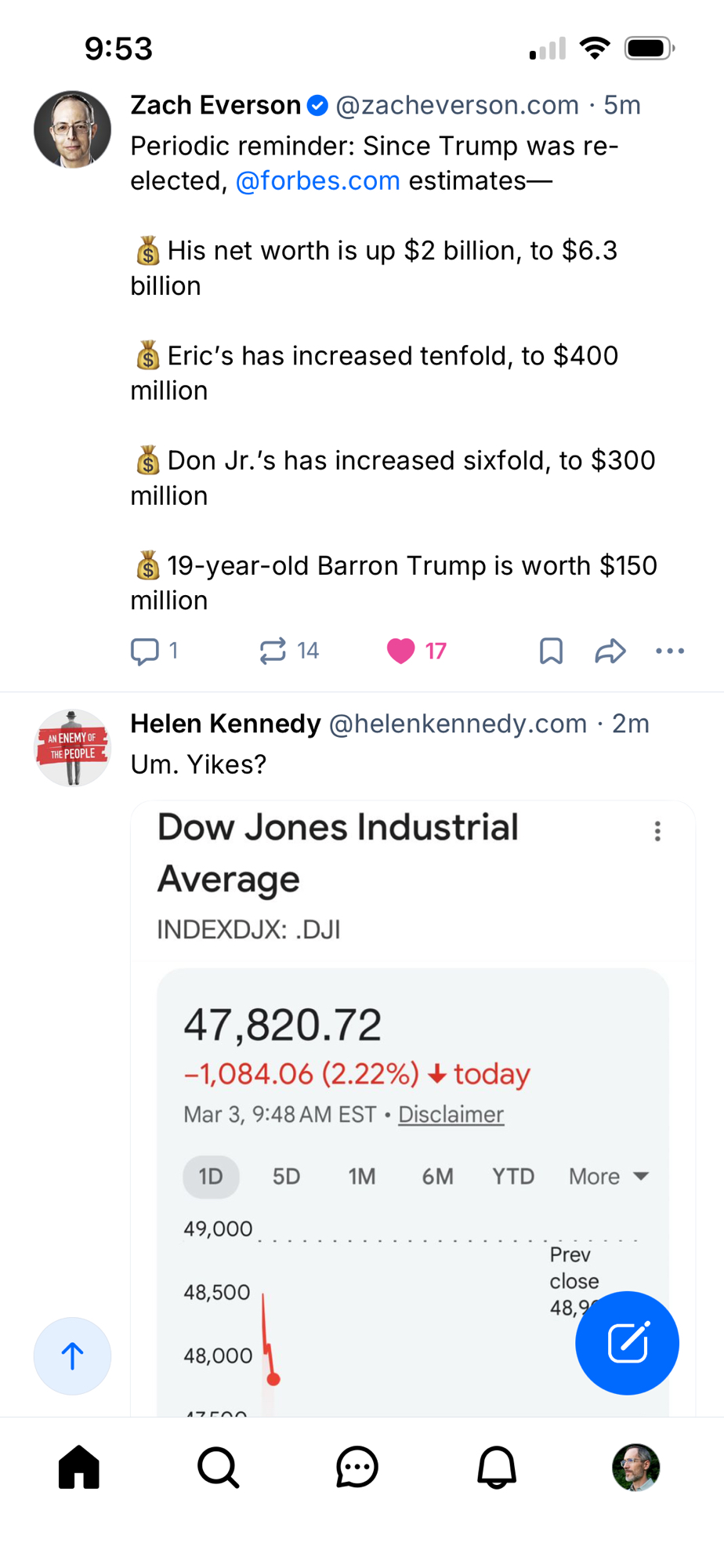Open Zach Everson's profile picture
724x1568 pixels.
click(72, 129)
